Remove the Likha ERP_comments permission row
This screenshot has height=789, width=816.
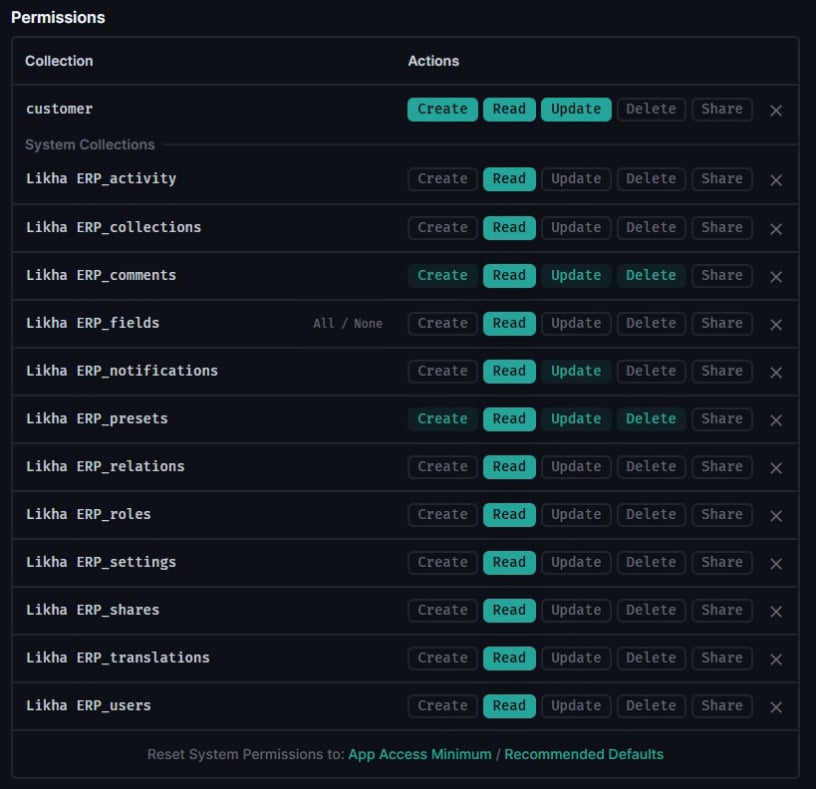click(776, 276)
